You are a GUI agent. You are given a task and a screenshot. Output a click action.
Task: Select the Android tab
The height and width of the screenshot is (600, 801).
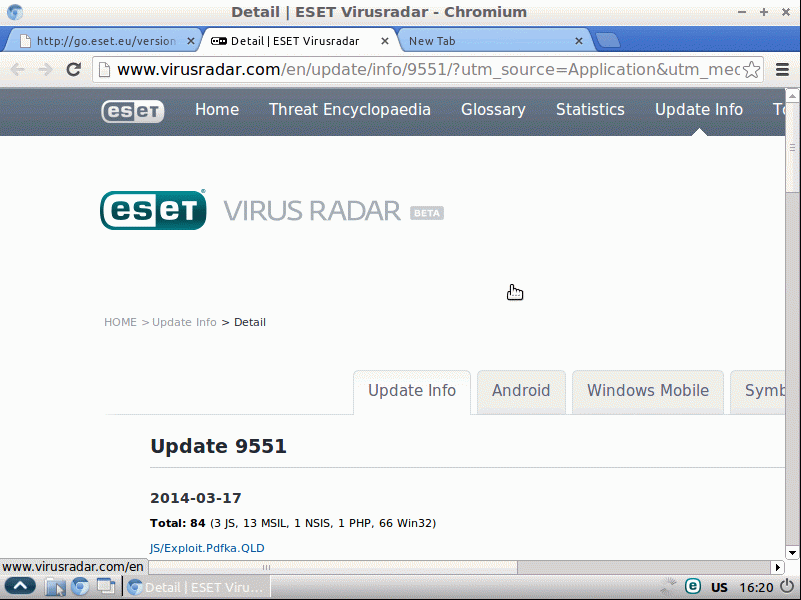click(521, 391)
